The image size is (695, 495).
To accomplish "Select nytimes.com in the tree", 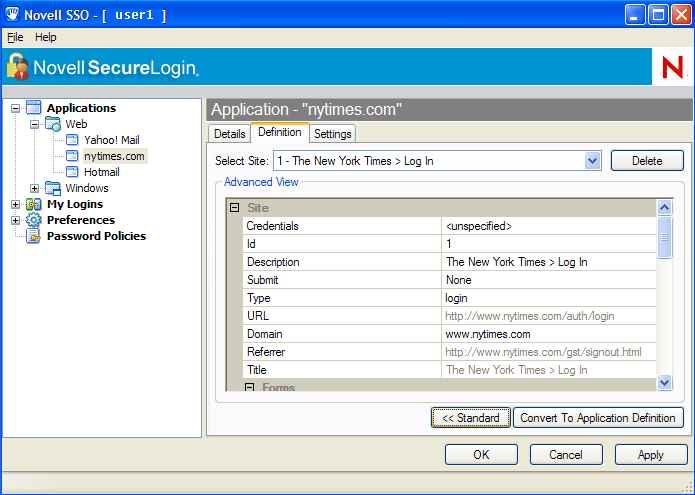I will pos(114,156).
